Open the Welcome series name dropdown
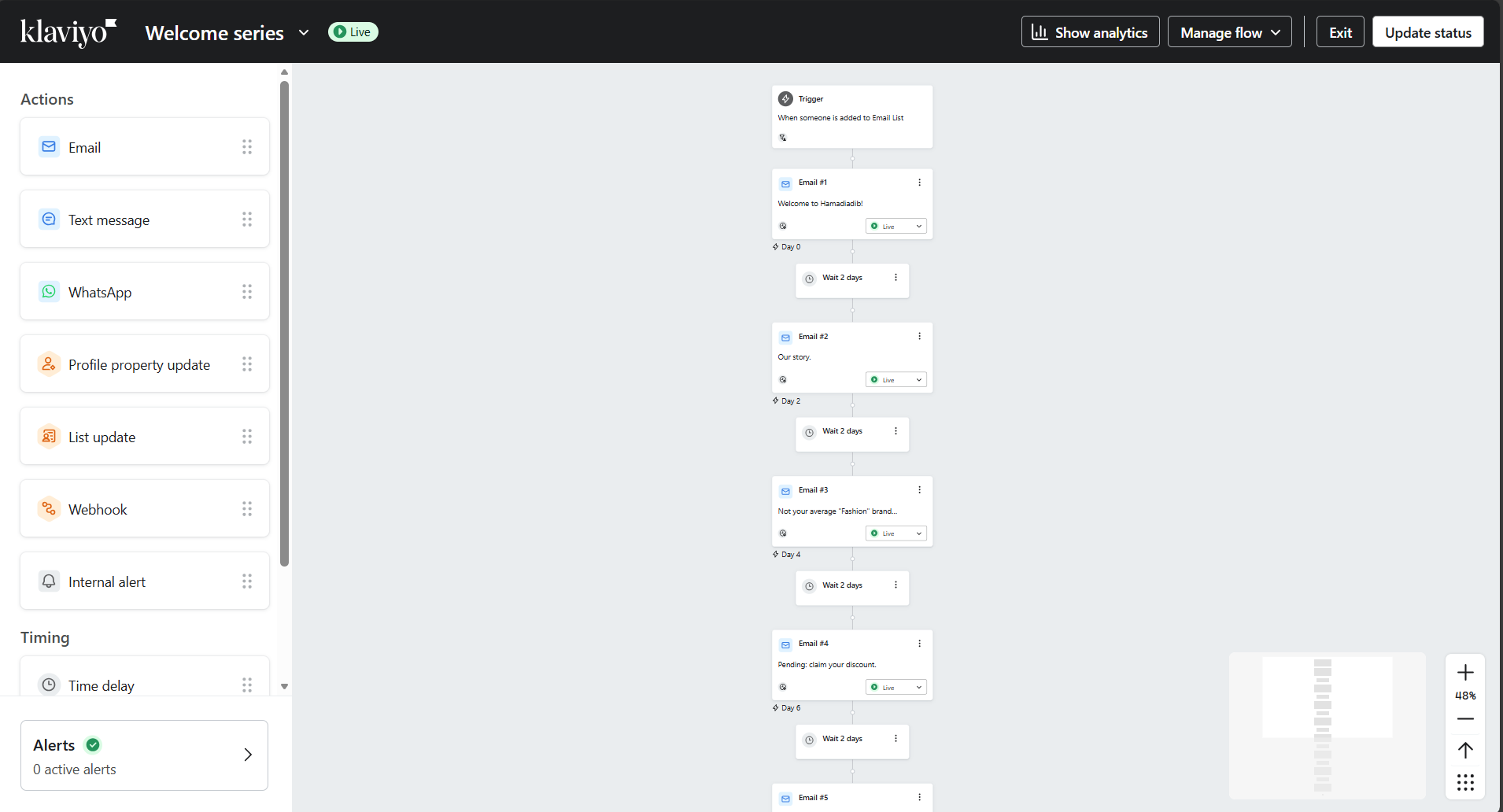This screenshot has height=812, width=1503. click(x=303, y=33)
